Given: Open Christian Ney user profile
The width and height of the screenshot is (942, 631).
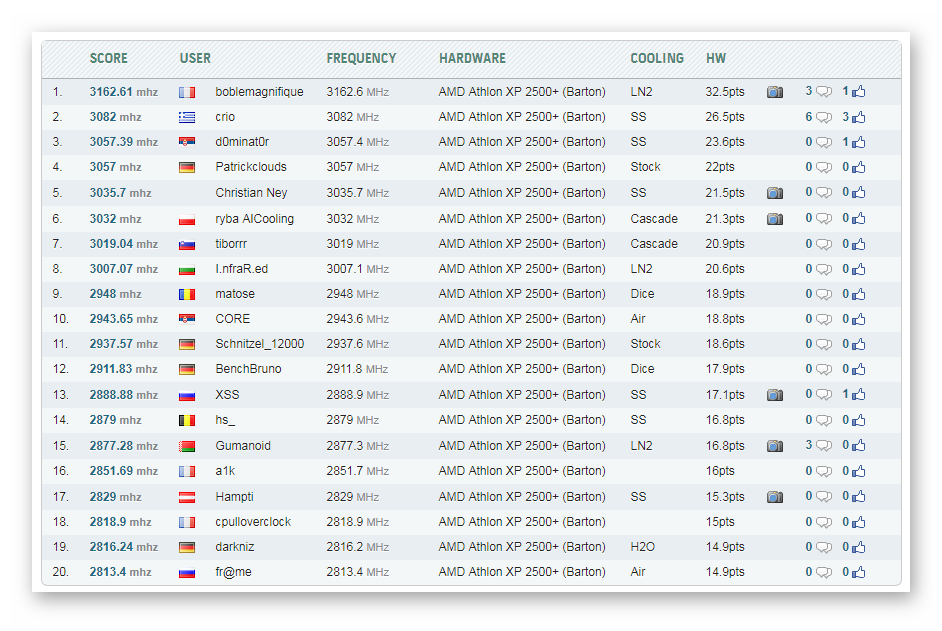Looking at the screenshot, I should click(x=251, y=193).
